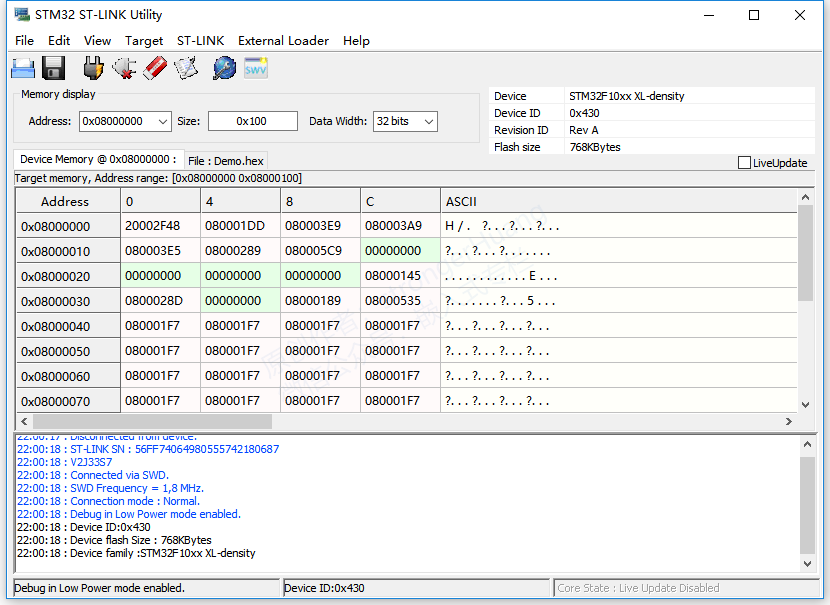This screenshot has height=605, width=830.
Task: Click the ASCII column header
Action: click(618, 201)
